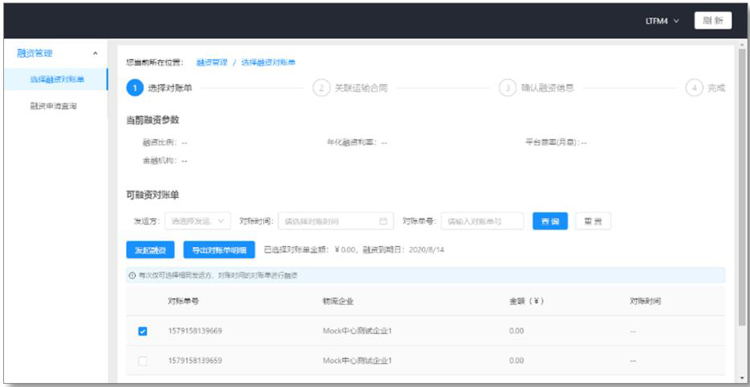Click scrollbar up arrow
The width and height of the screenshot is (750, 387).
(x=742, y=45)
